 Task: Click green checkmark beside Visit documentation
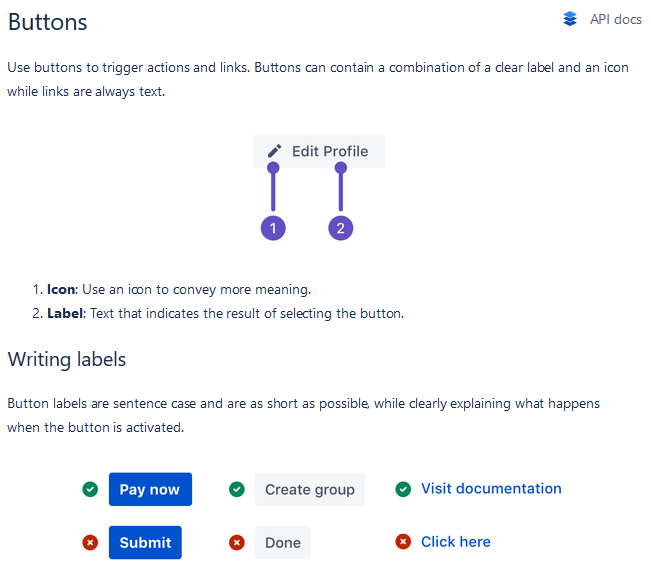coord(403,489)
